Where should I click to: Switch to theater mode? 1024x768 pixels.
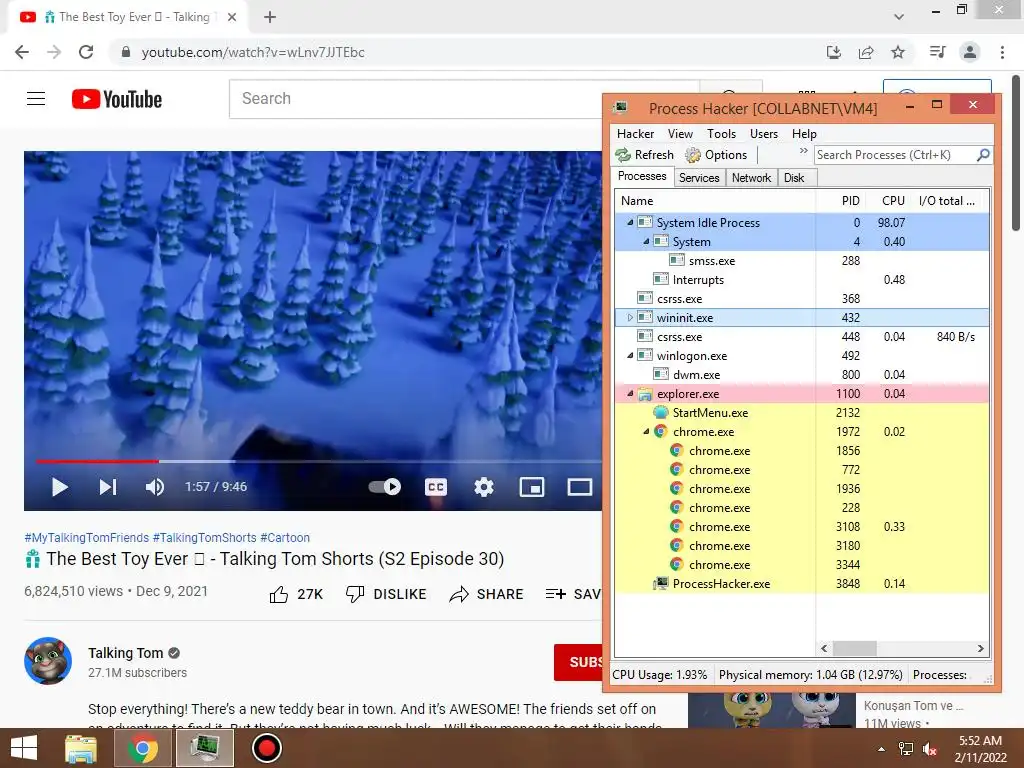579,487
